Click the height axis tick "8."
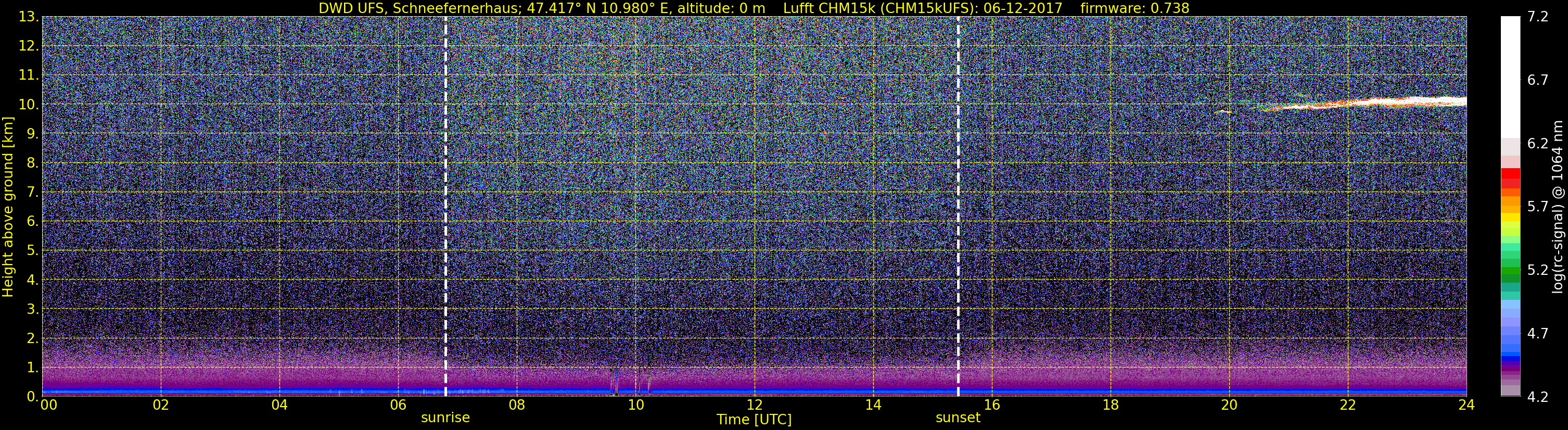 (32, 162)
